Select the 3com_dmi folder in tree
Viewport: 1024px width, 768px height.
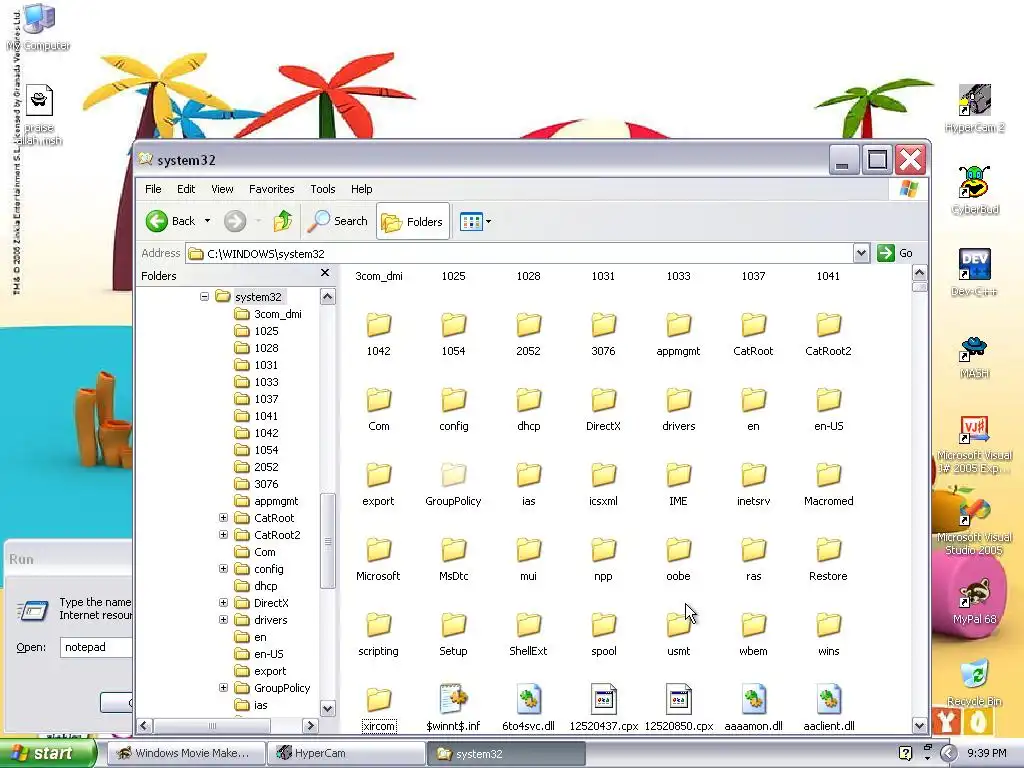(x=268, y=314)
